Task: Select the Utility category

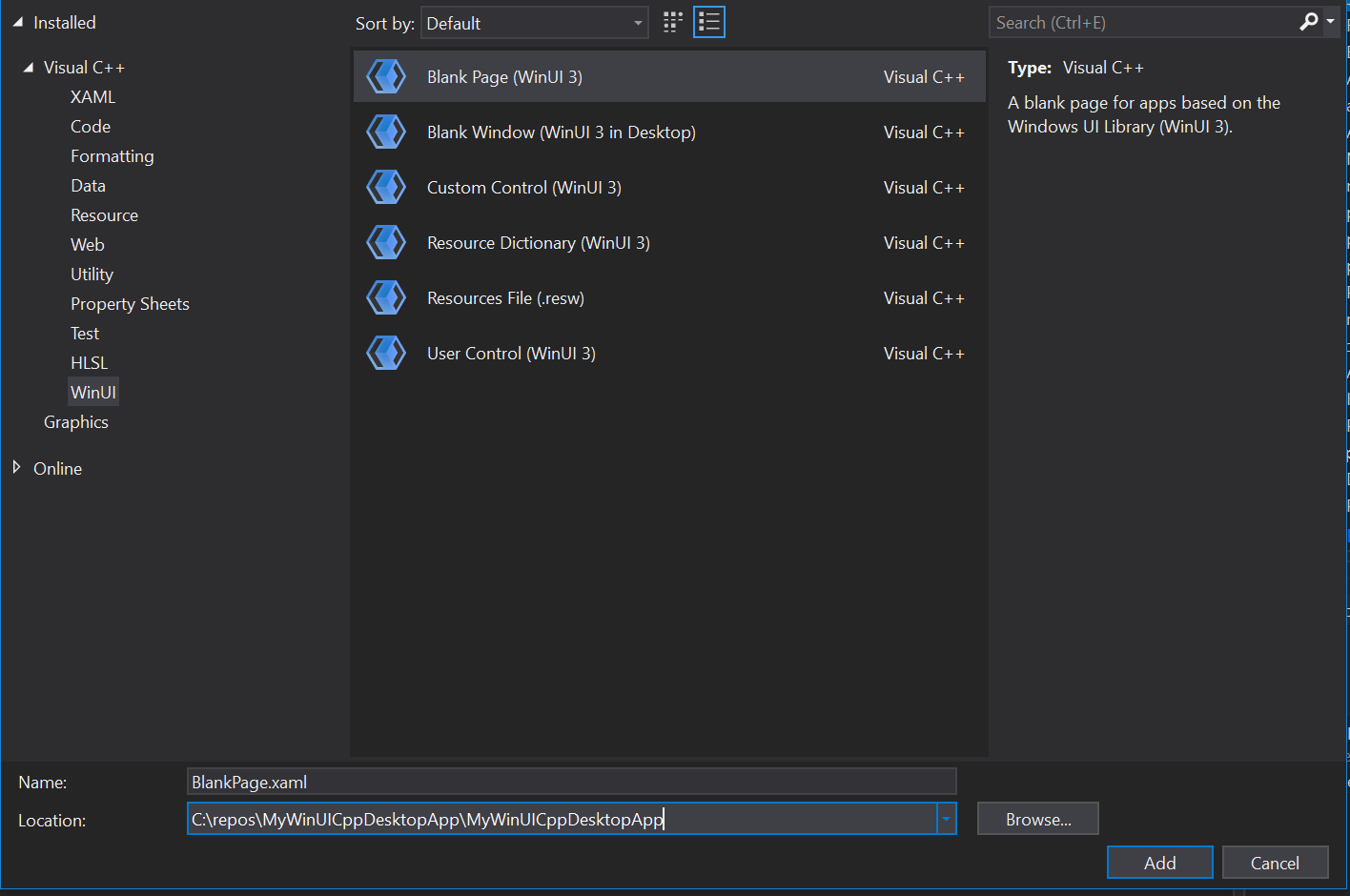Action: coord(92,275)
